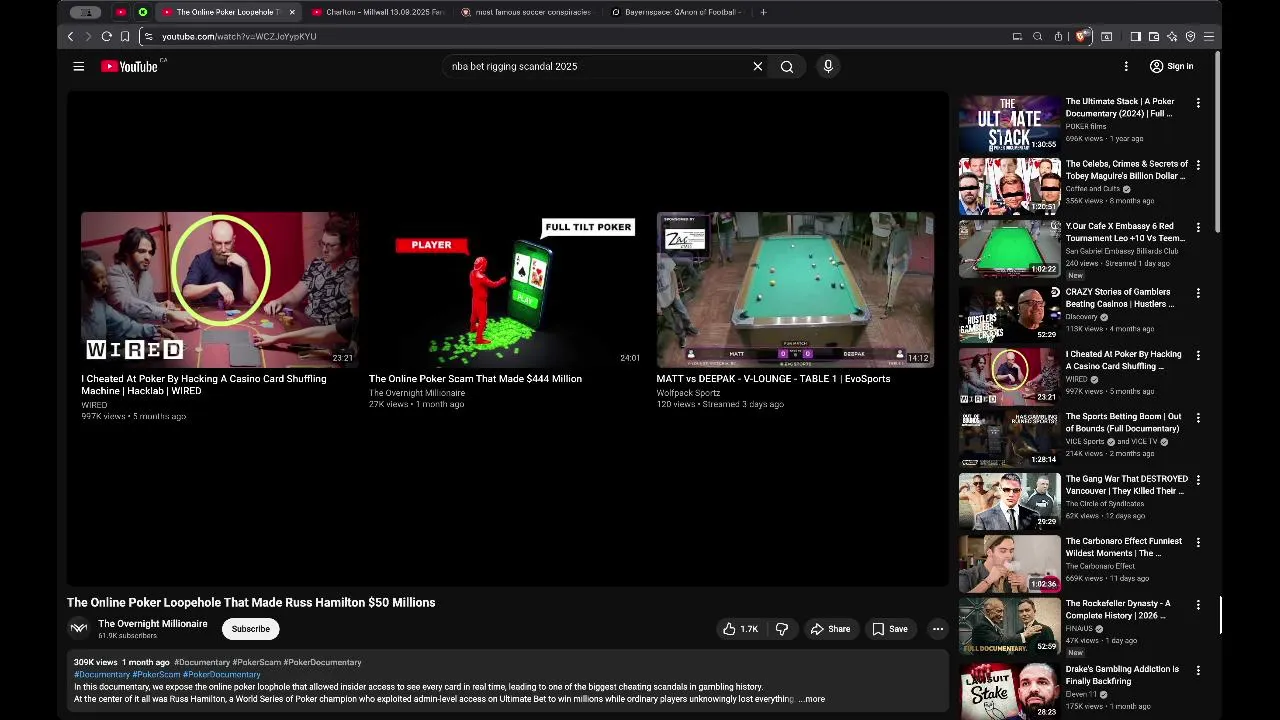The image size is (1280, 720).
Task: Open The Sports Betting Boom video title
Action: (1123, 422)
